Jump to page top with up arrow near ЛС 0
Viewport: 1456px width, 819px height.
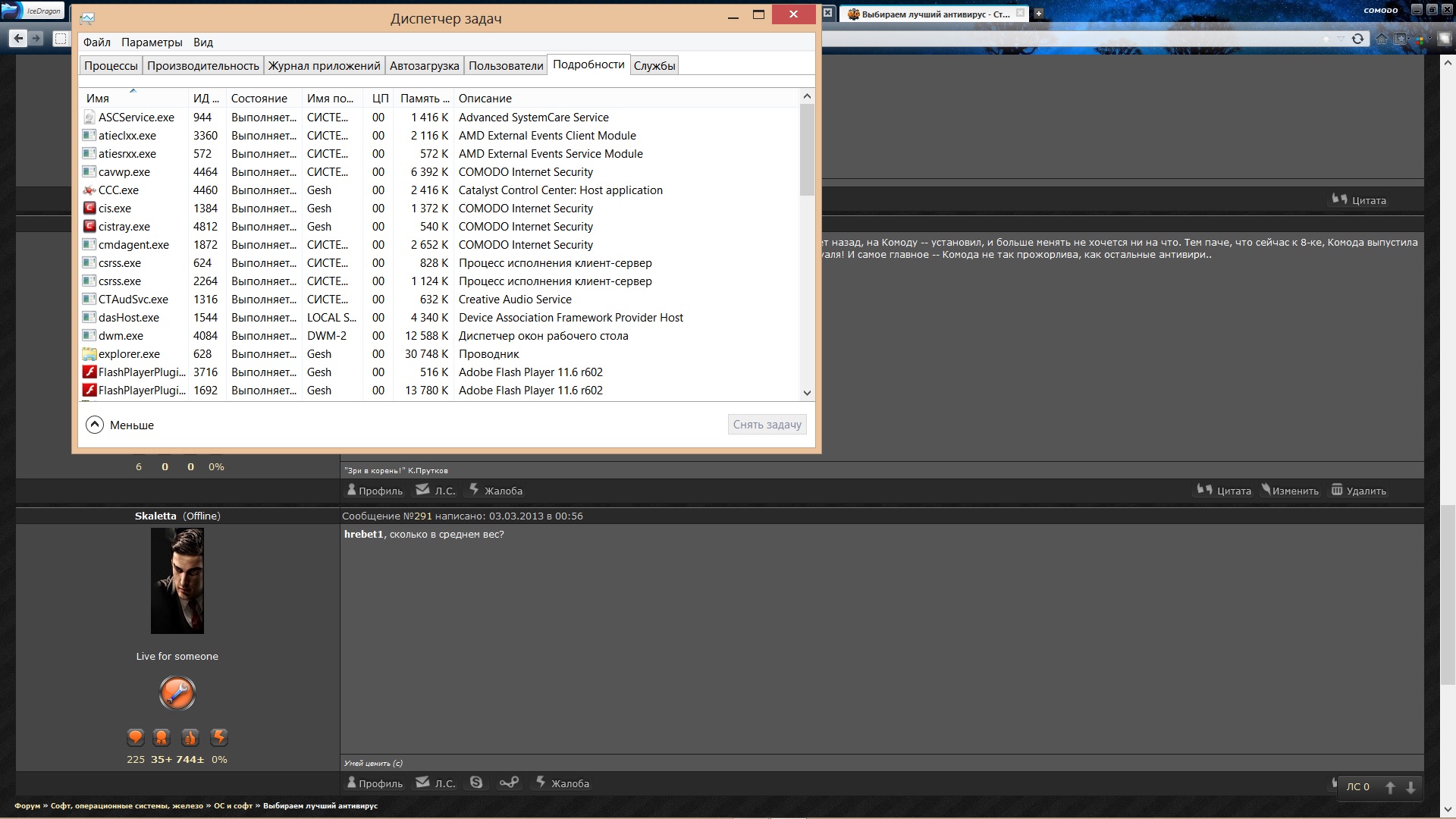pos(1390,787)
